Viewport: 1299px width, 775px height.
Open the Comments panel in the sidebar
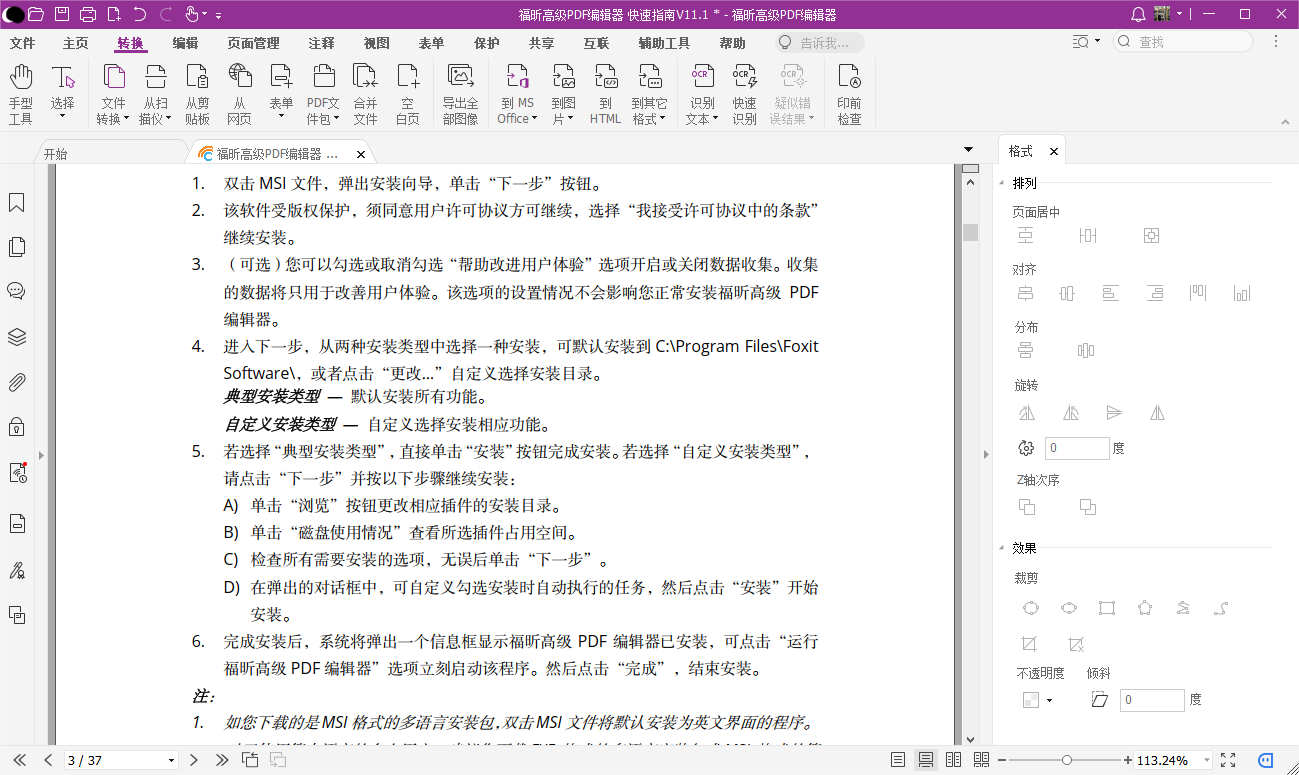tap(17, 291)
